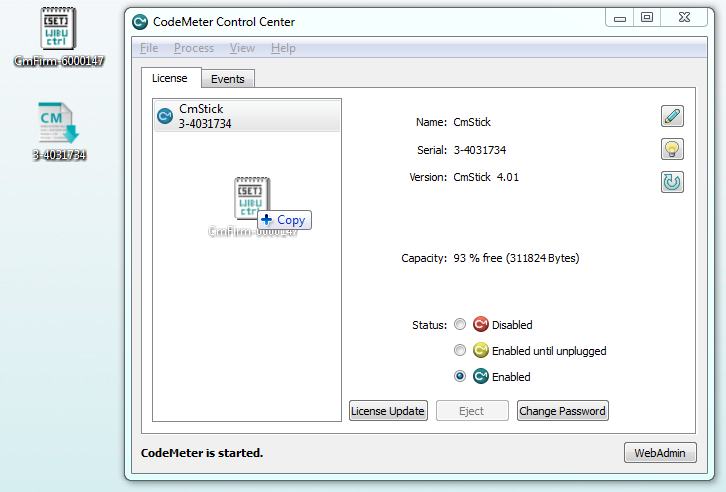Screen dimensions: 726x492
Task: Click the status text CodeMeter is started
Action: [202, 453]
